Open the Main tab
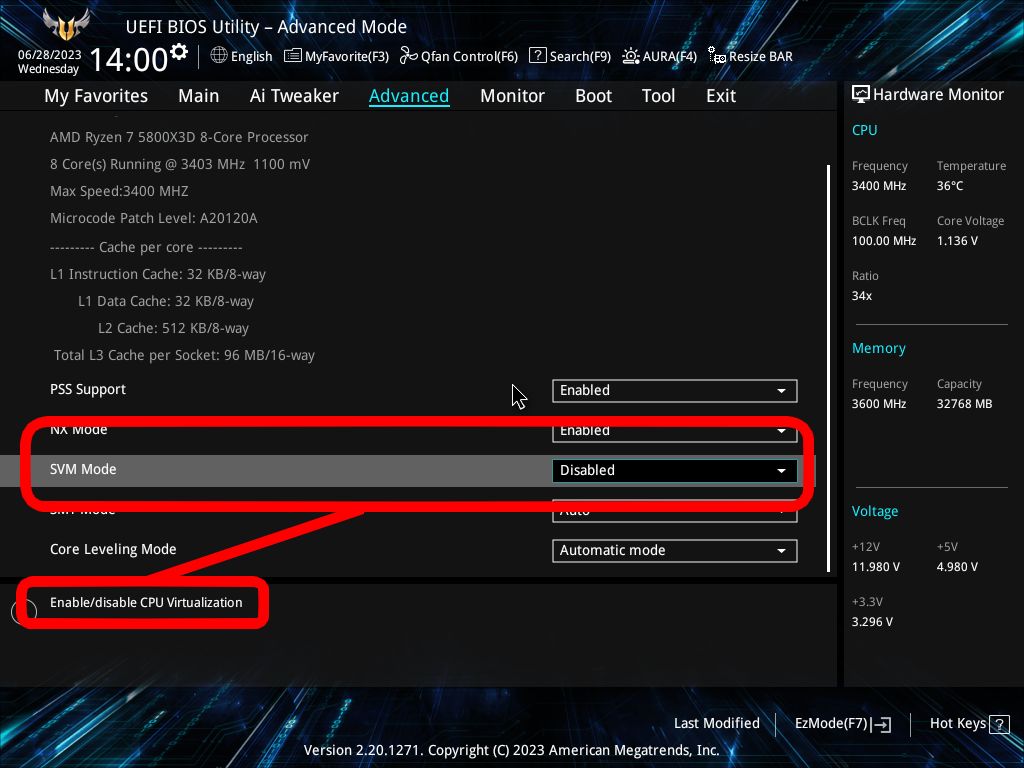 pyautogui.click(x=199, y=96)
